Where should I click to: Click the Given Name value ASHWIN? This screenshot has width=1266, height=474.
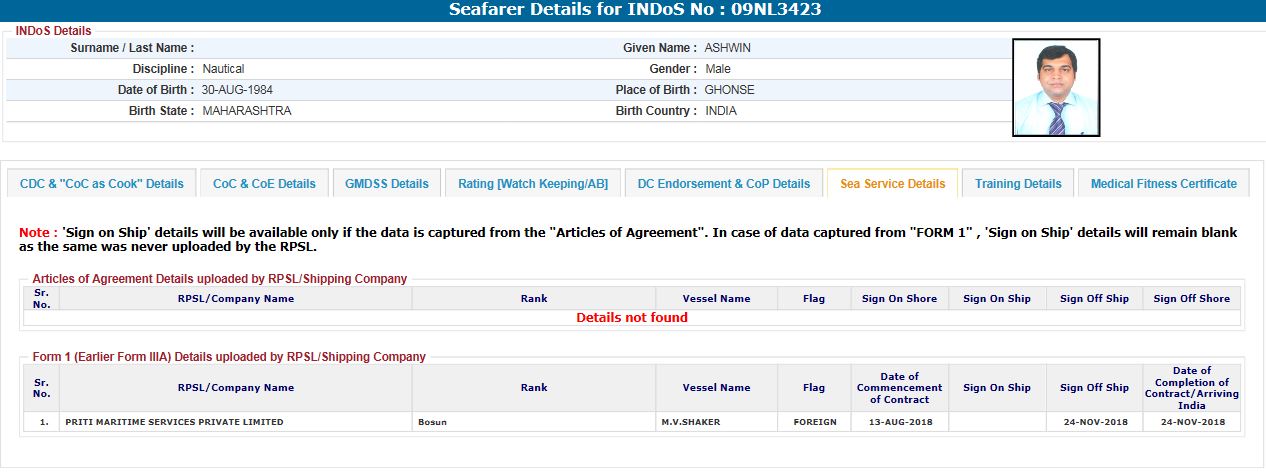tap(727, 48)
